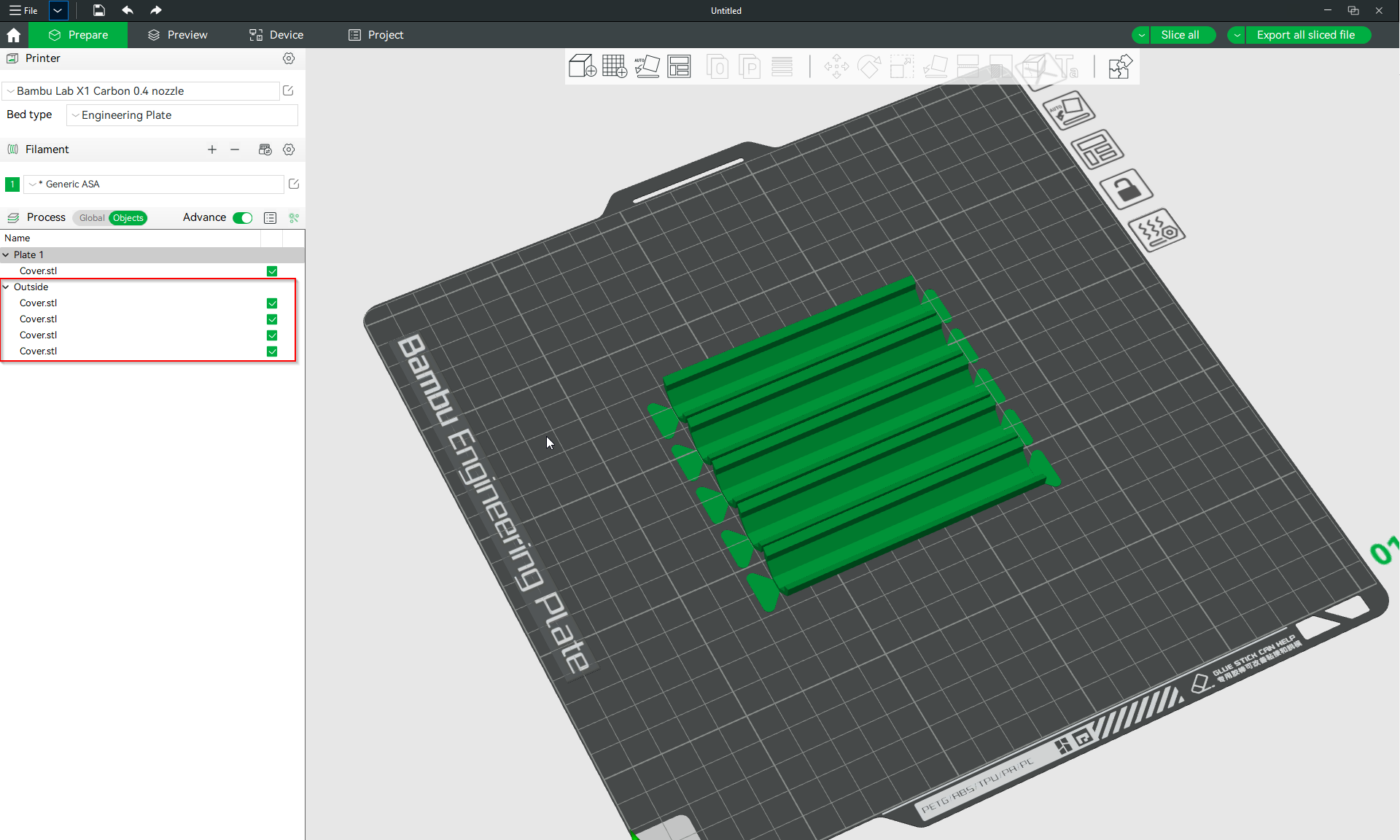Click the Auto-orient toolbar icon
The width and height of the screenshot is (1400, 840).
coord(647,66)
